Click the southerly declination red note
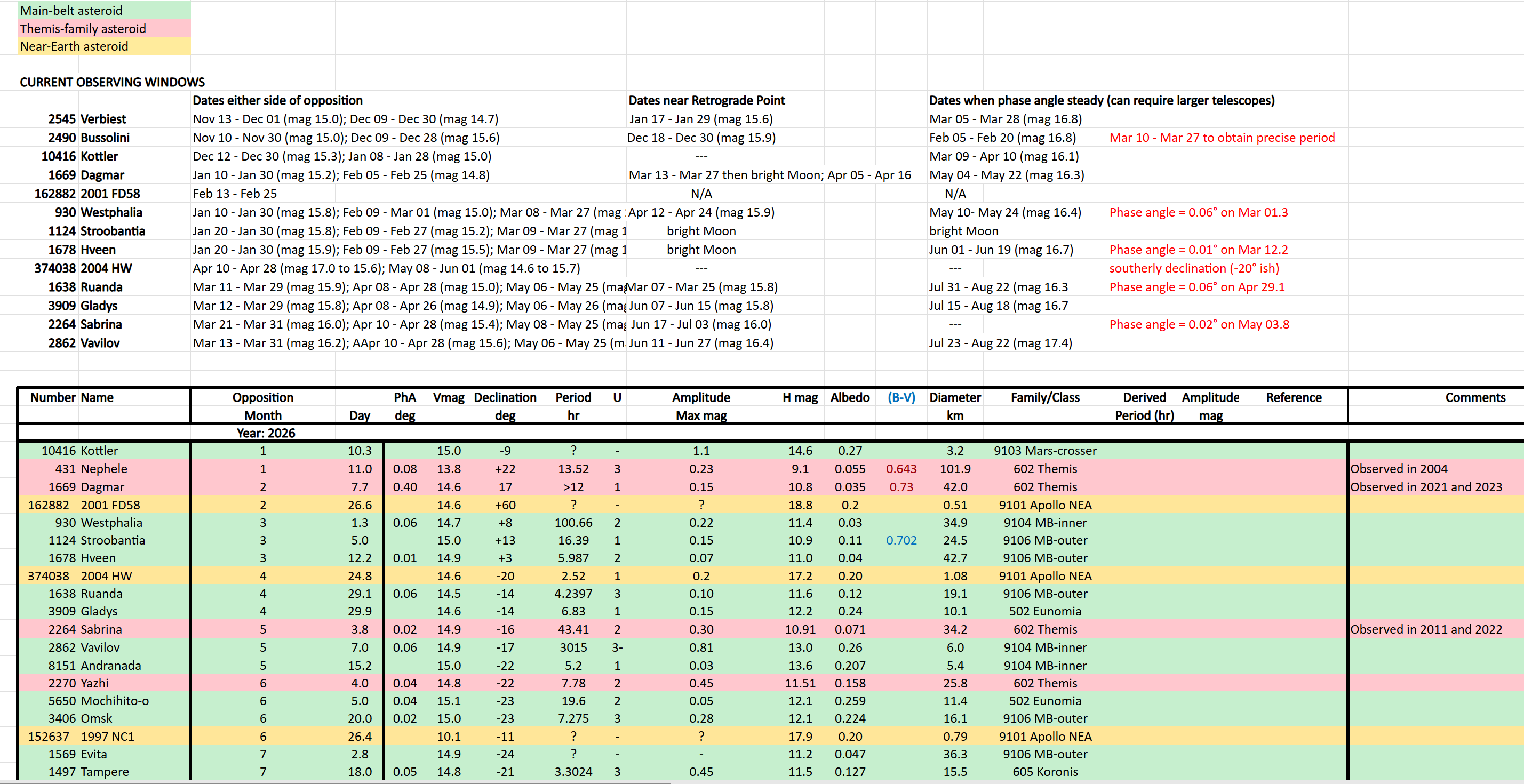This screenshot has width=1524, height=784. [x=1194, y=268]
